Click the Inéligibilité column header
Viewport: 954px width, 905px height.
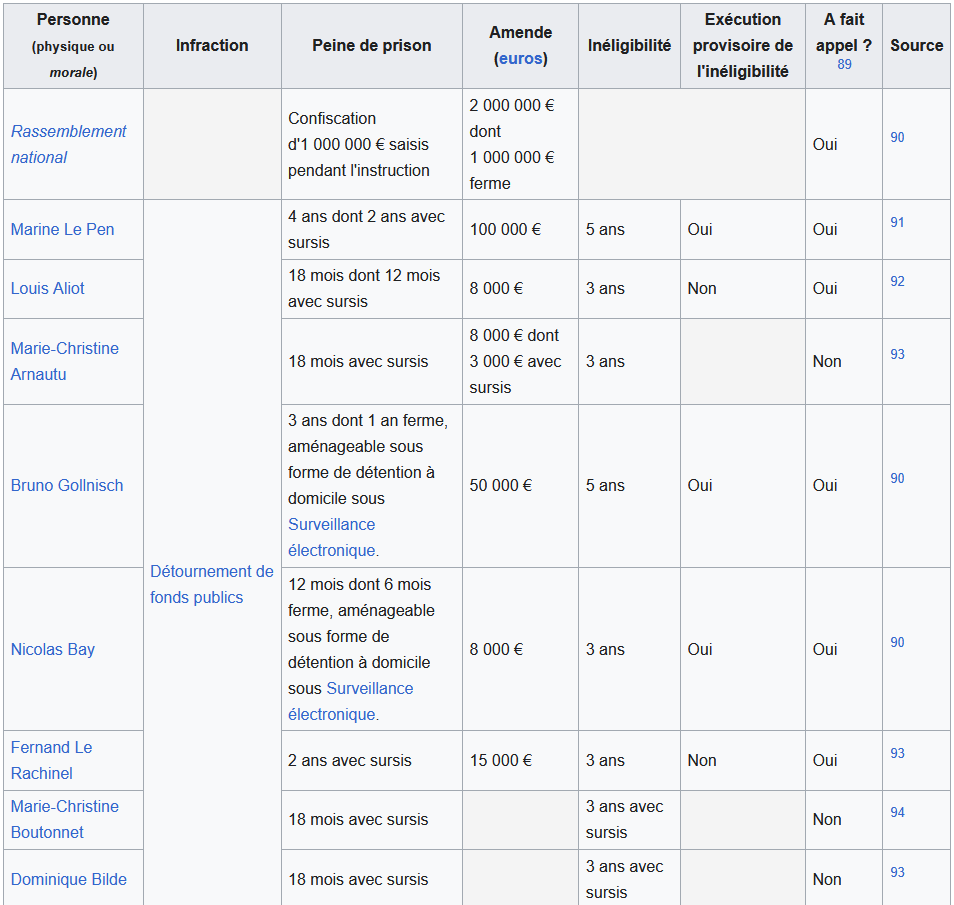(x=629, y=46)
